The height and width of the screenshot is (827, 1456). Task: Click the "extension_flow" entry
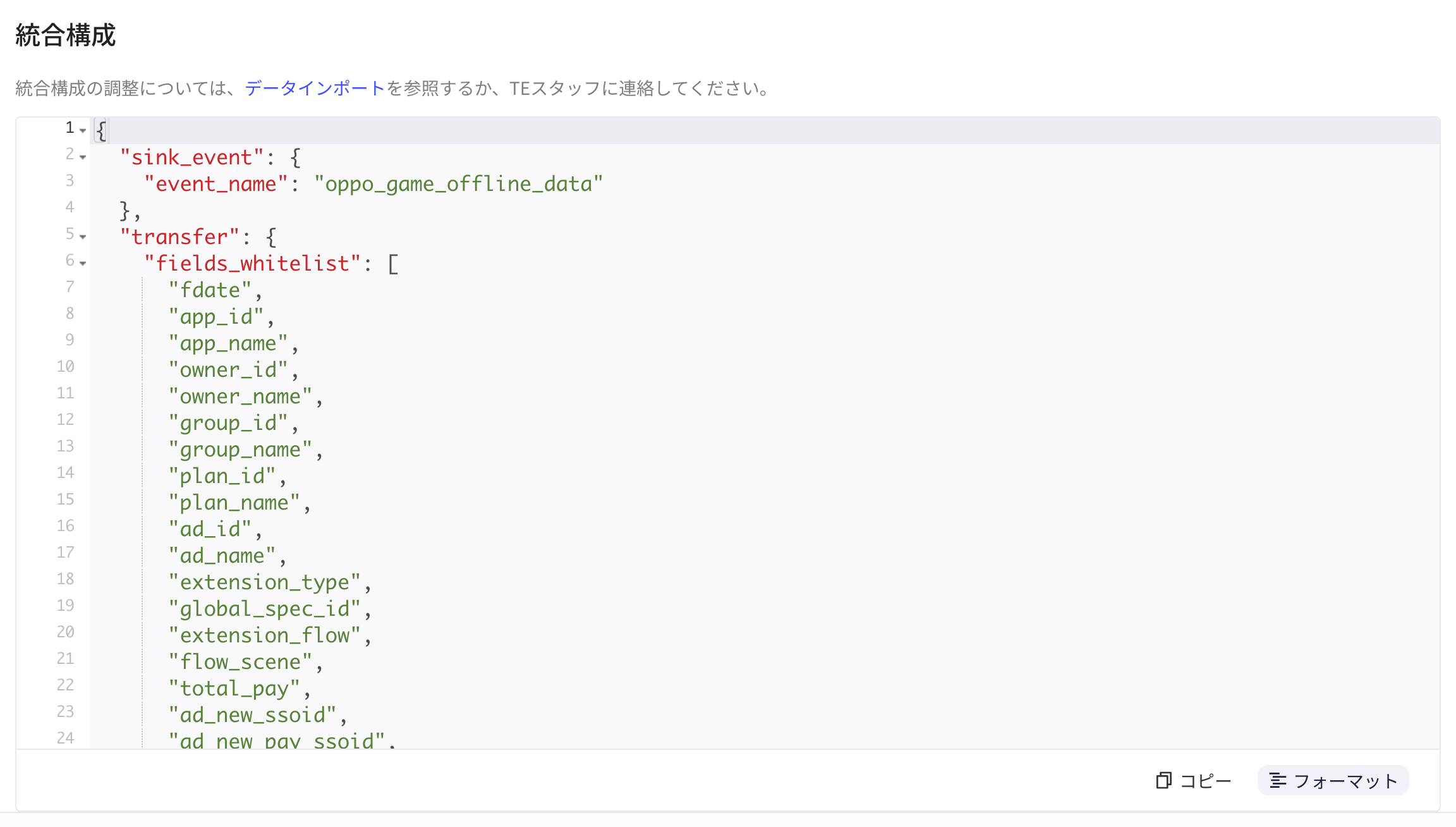264,635
